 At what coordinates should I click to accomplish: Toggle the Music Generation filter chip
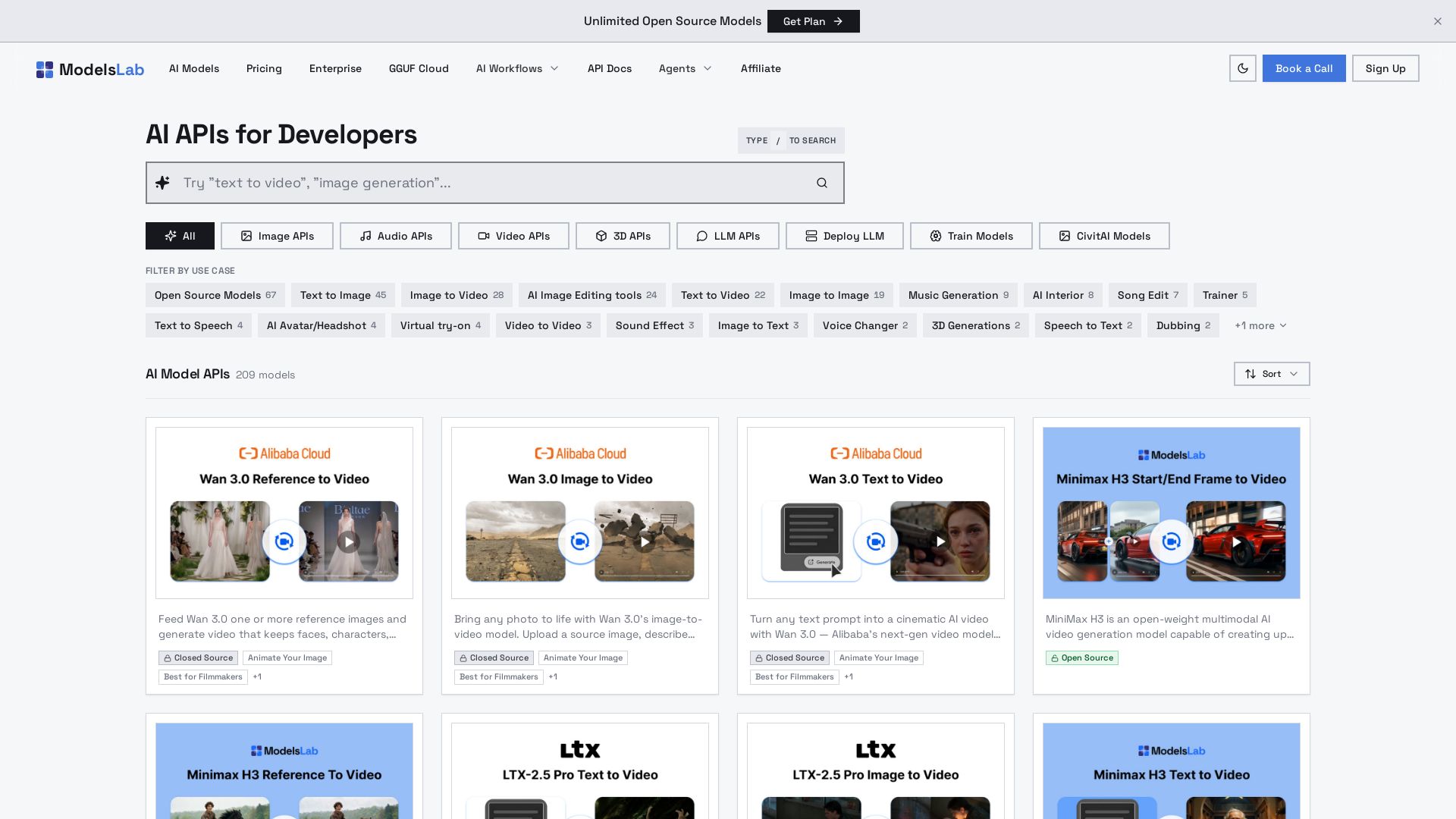[x=959, y=295]
